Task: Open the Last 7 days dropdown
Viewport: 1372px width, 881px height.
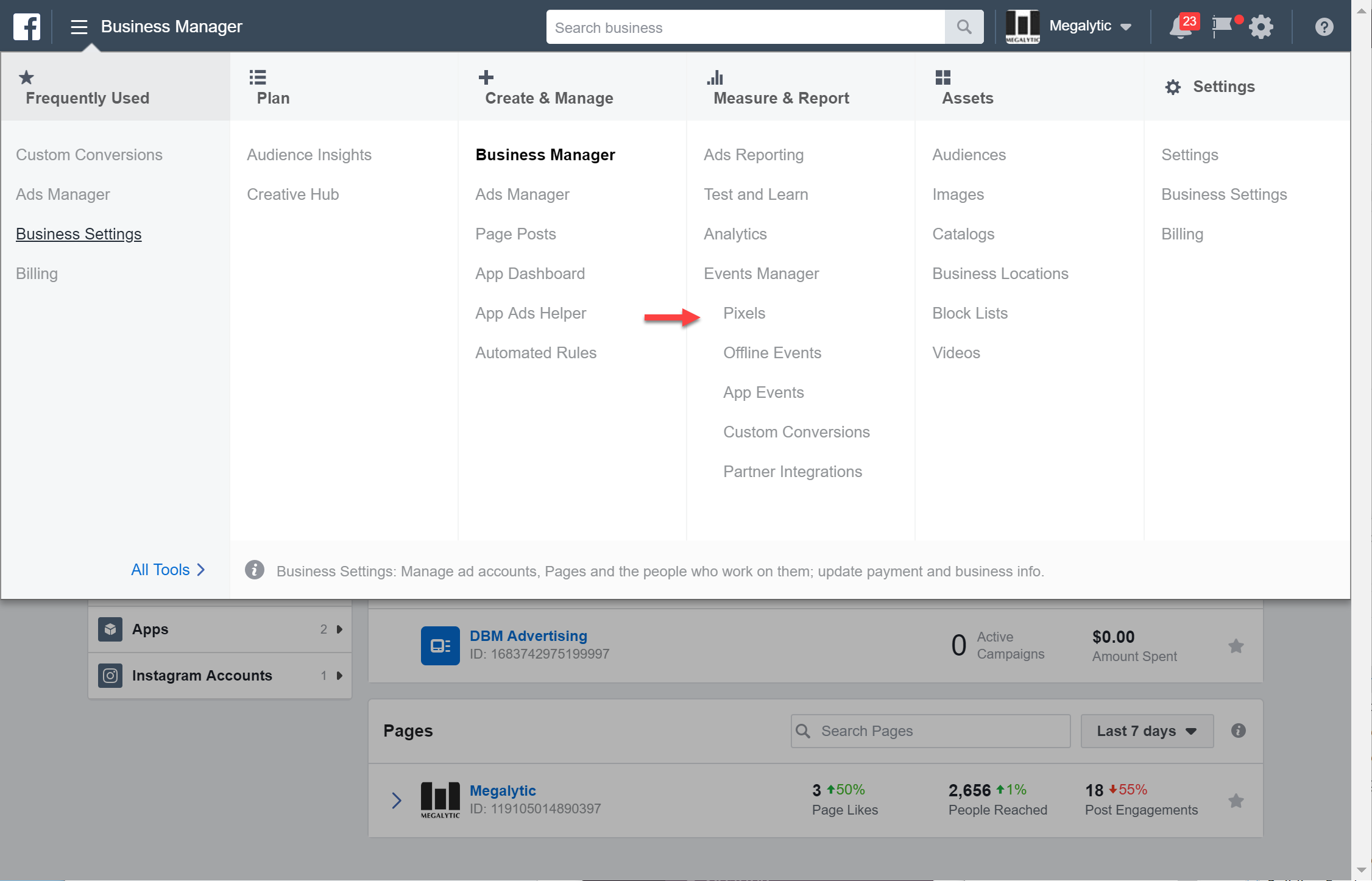Action: [x=1147, y=731]
